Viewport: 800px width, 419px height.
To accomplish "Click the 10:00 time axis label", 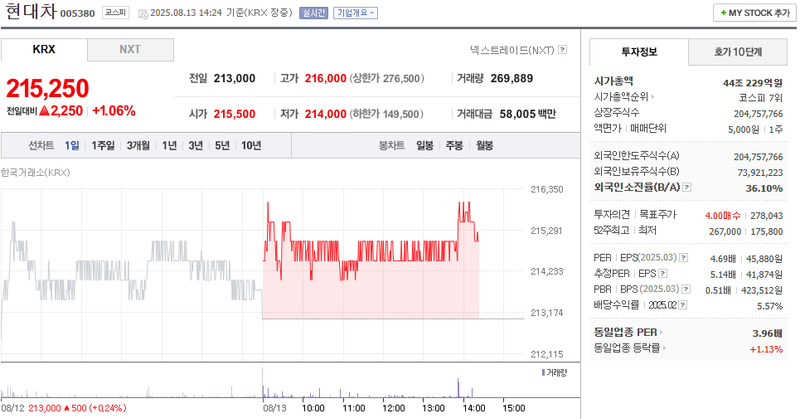I will tap(313, 408).
